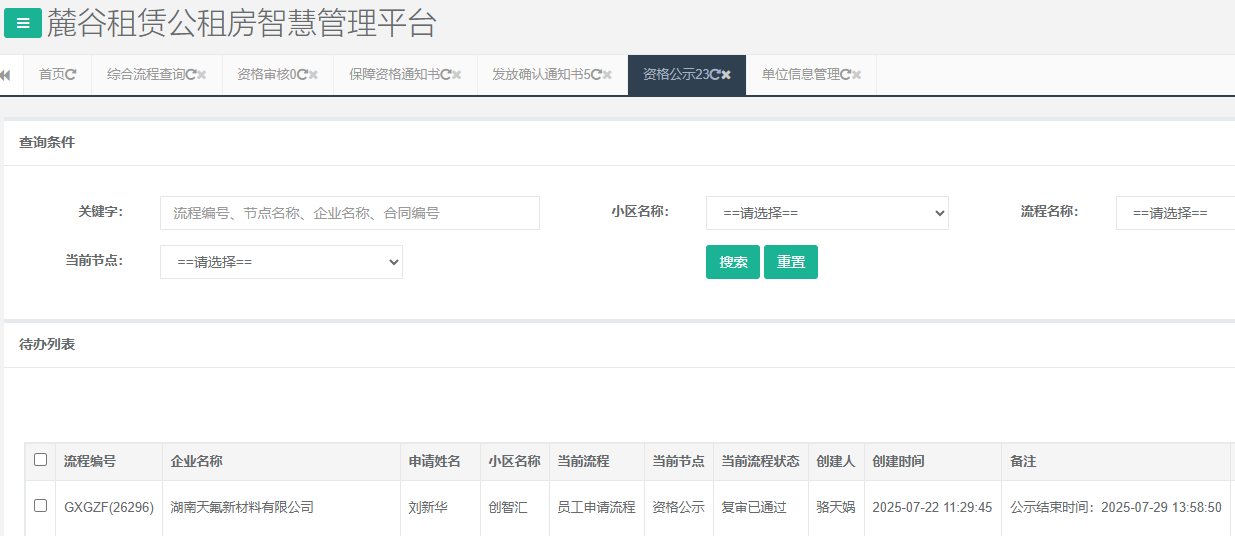The width and height of the screenshot is (1235, 536).
Task: Toggle the select-all checkbox in table header
Action: pyautogui.click(x=40, y=460)
